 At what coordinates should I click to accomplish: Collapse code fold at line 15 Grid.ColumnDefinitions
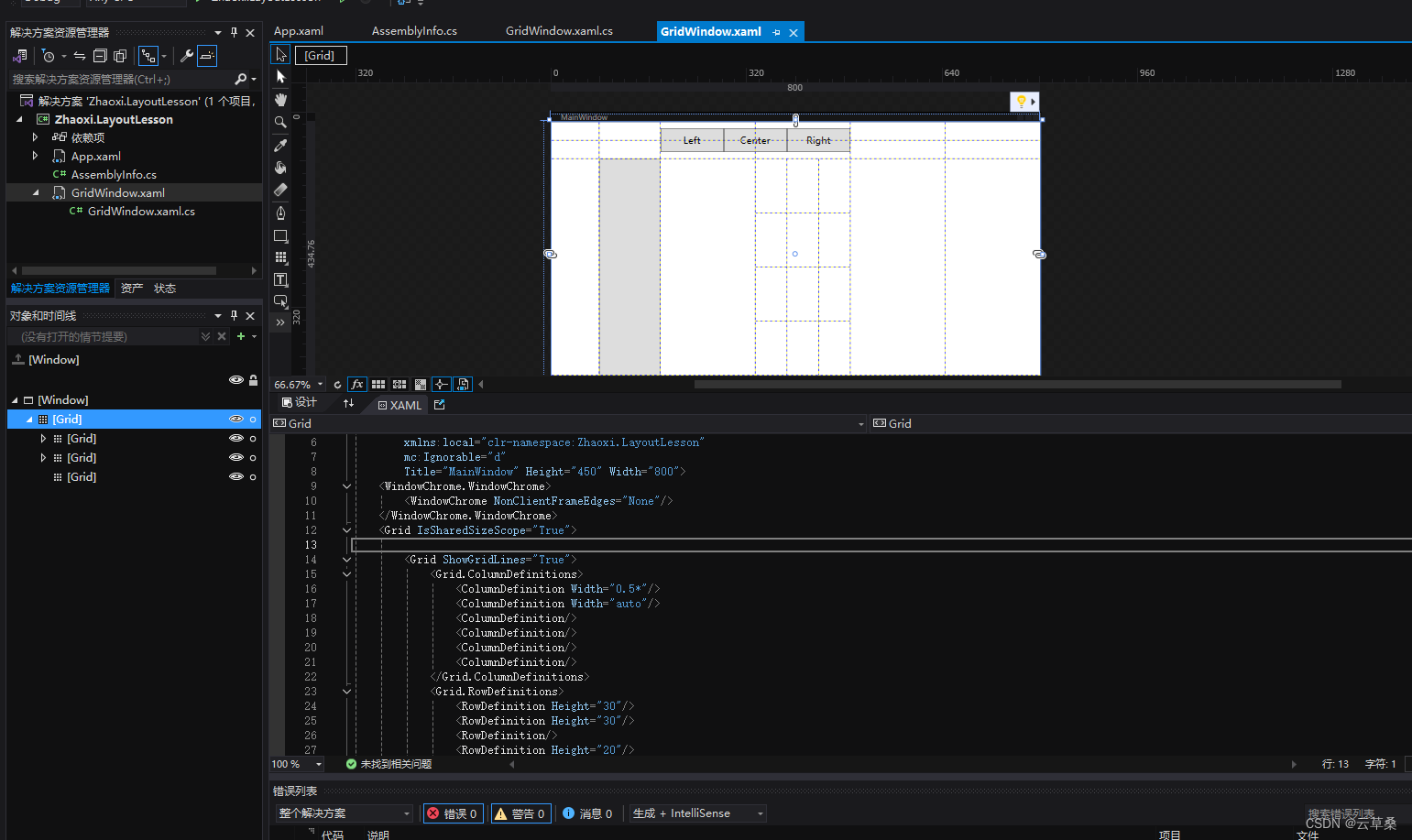coord(347,574)
